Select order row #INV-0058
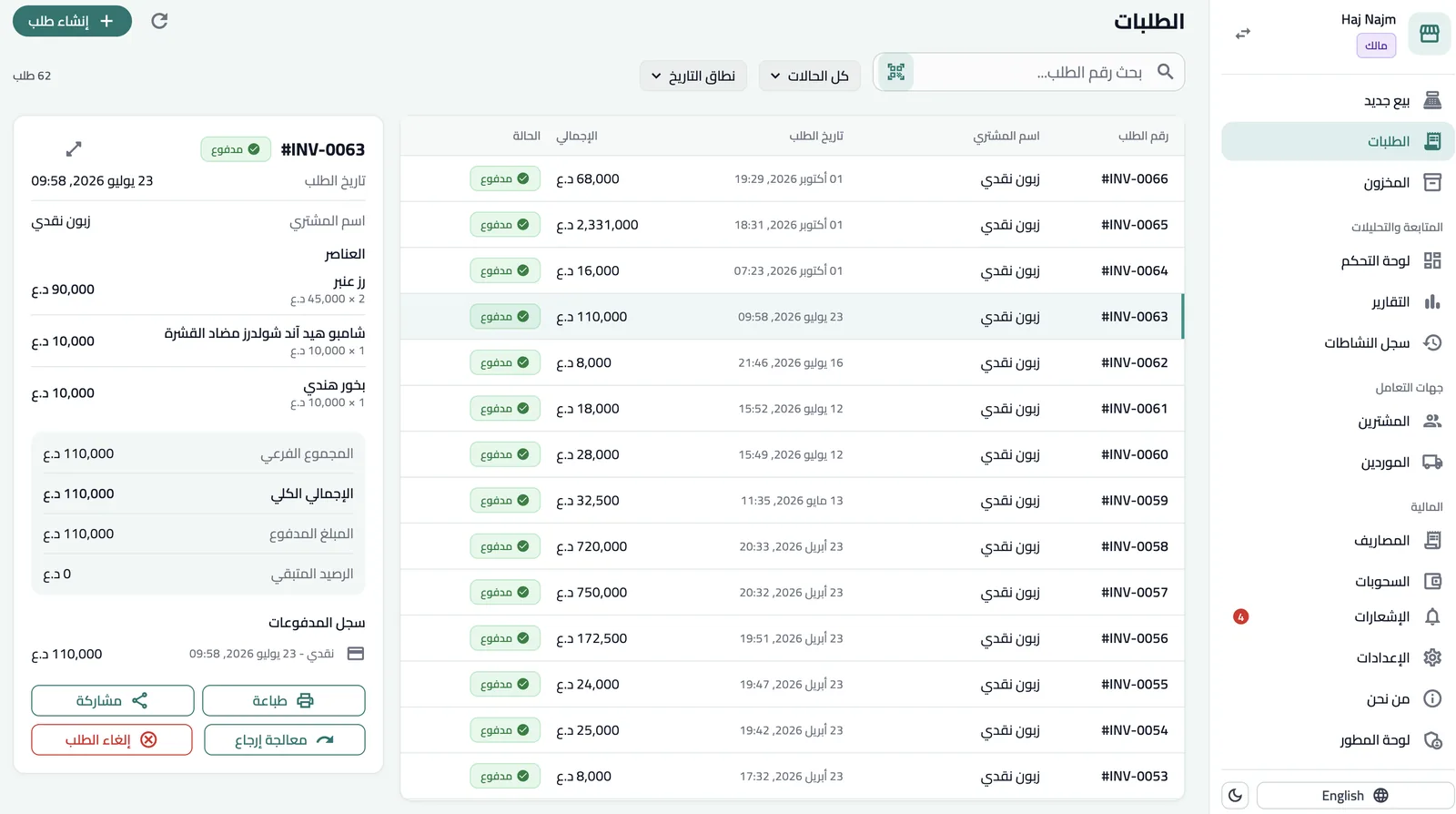1456x814 pixels. [x=792, y=546]
